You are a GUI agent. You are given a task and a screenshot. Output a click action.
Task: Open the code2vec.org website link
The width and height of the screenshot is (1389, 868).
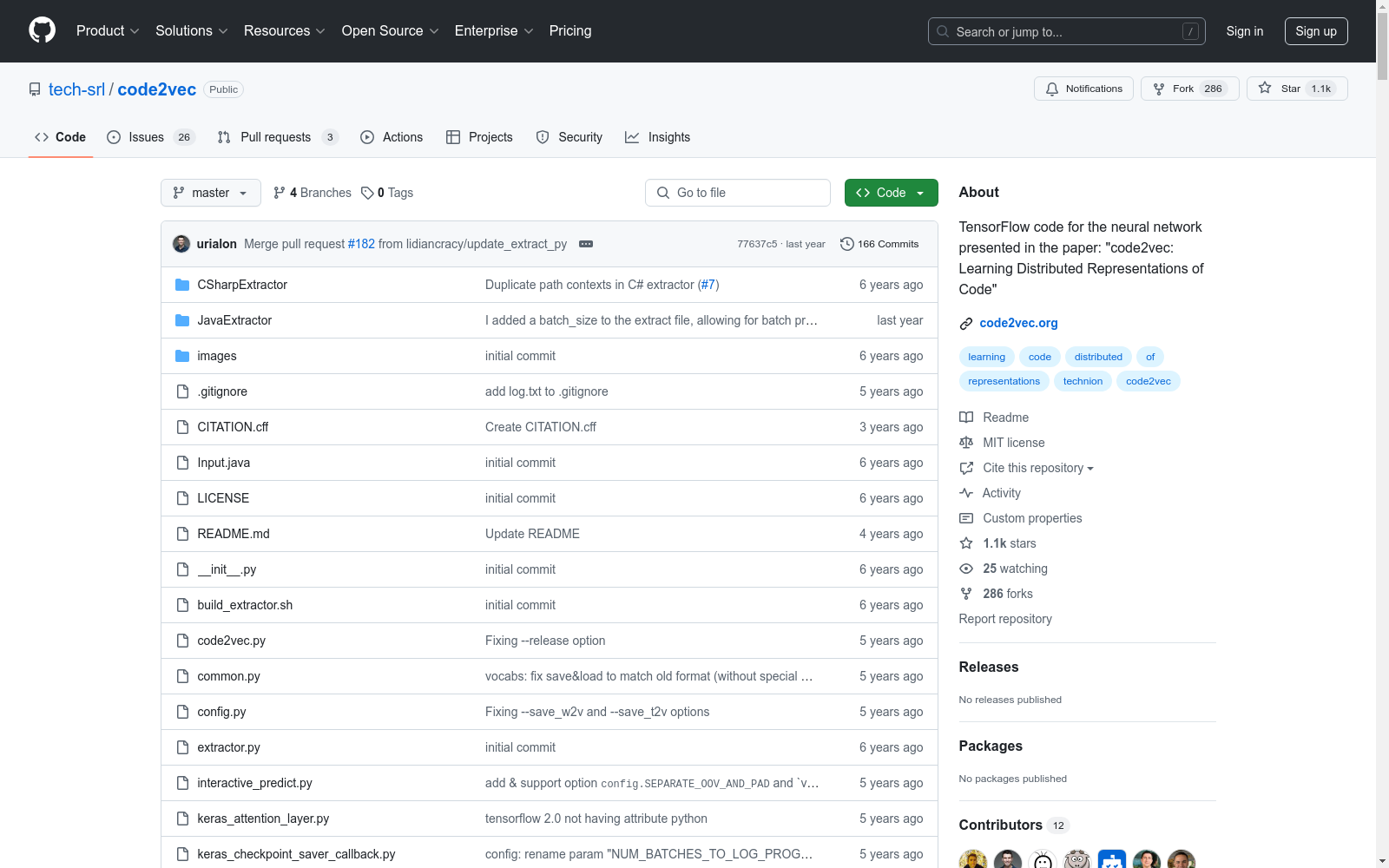tap(1018, 323)
